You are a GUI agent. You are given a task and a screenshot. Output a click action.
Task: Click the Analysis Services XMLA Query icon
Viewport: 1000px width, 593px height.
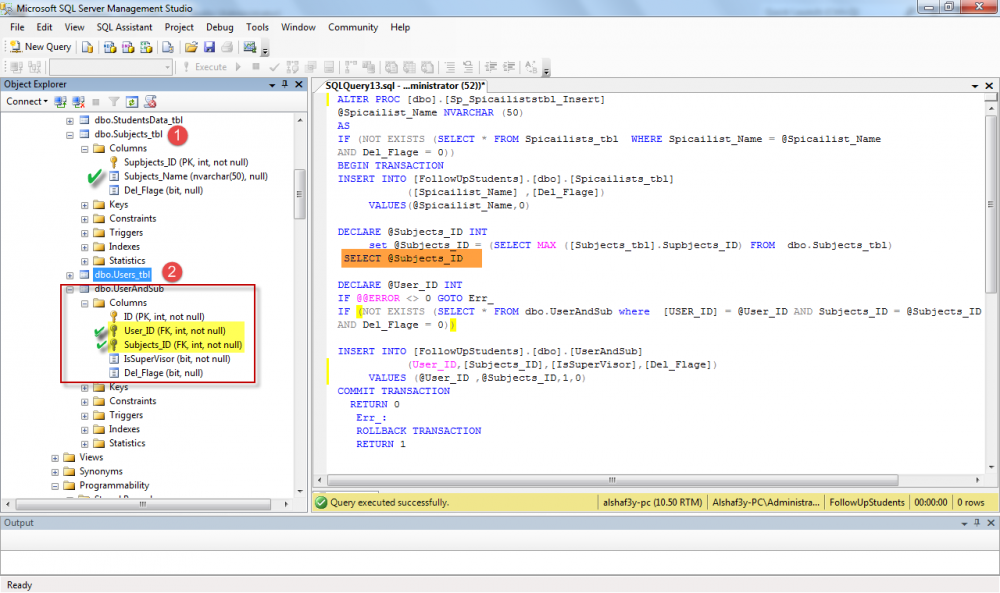(x=146, y=47)
